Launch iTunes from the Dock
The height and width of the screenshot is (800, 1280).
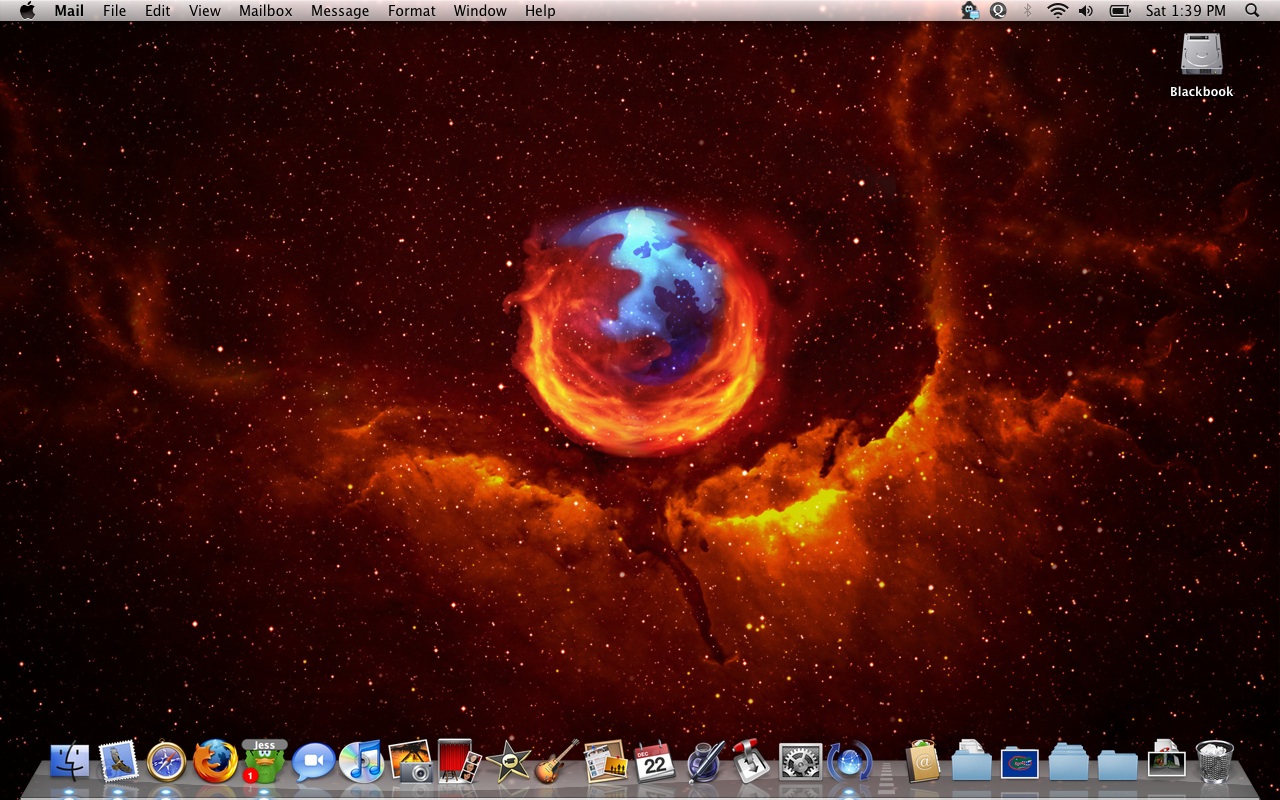pyautogui.click(x=361, y=761)
